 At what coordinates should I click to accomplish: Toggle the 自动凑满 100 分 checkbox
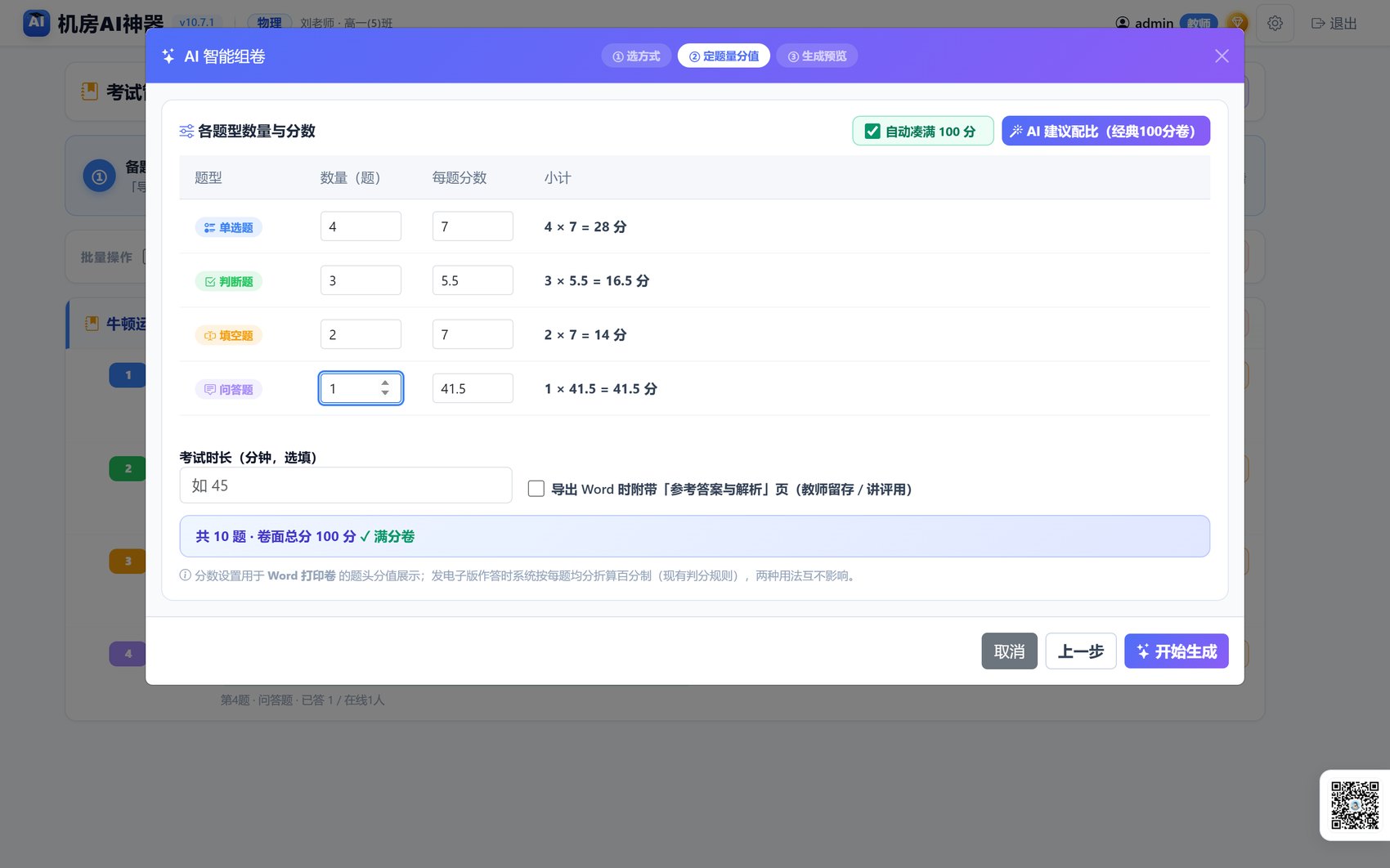(872, 132)
